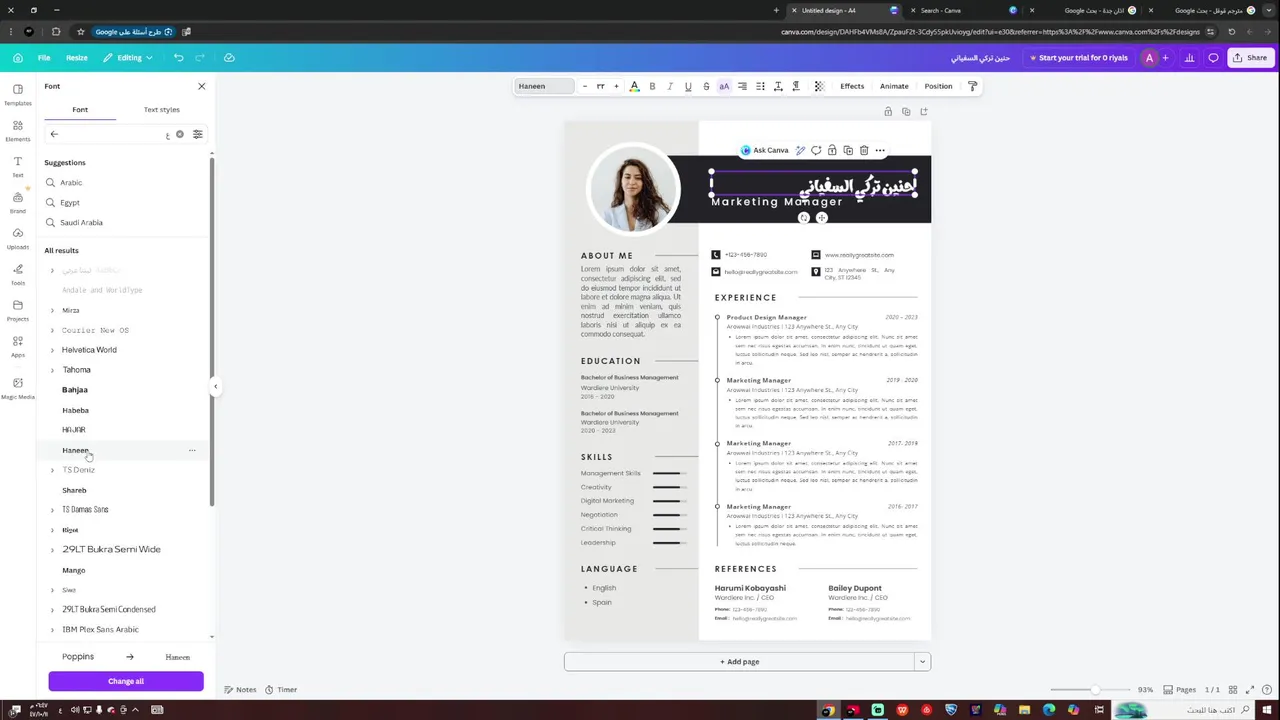
Task: Expand IBM Plex Sans Arabic font styles
Action: point(53,630)
